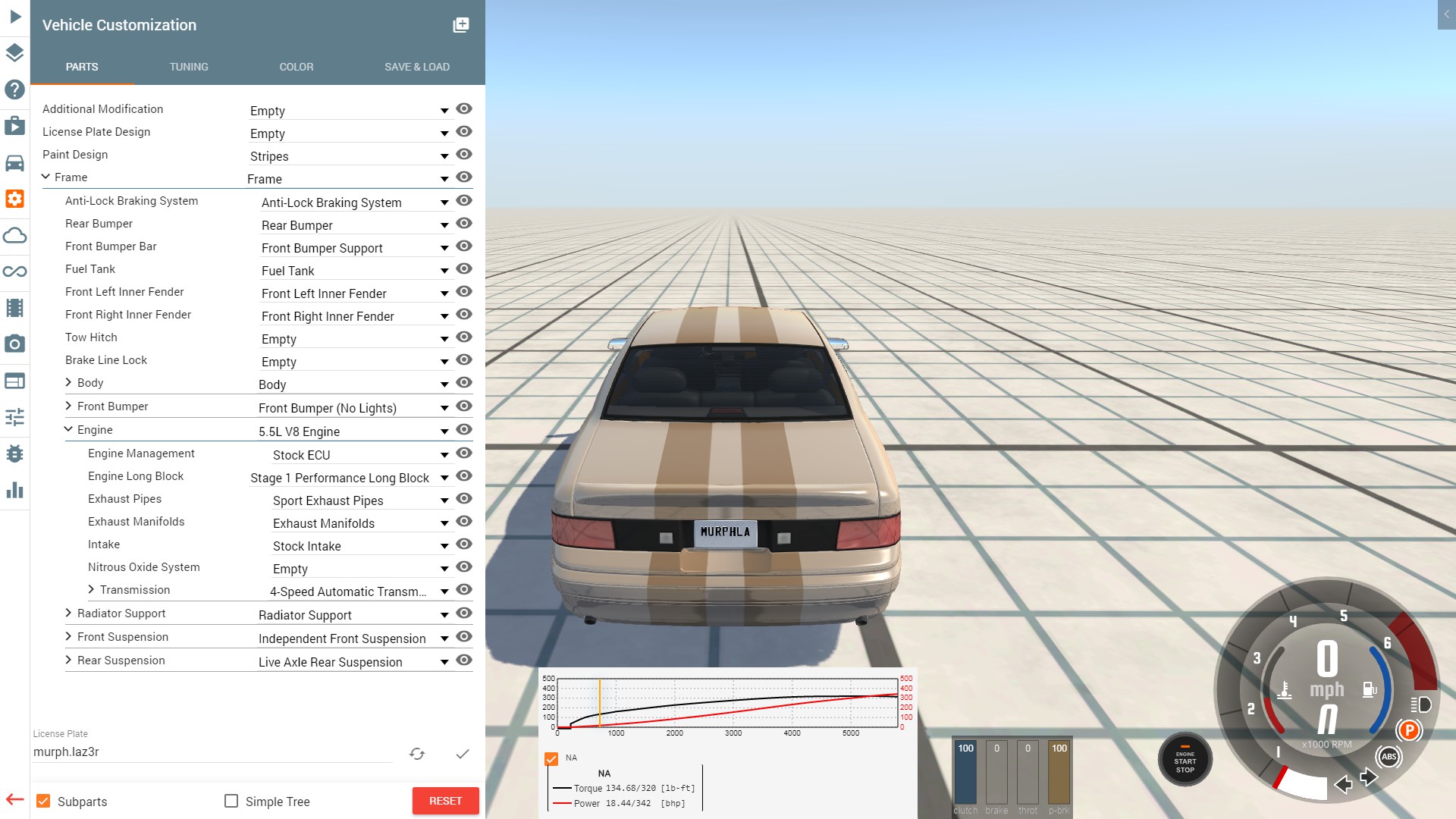Uncheck the Subparts checkbox

[44, 802]
